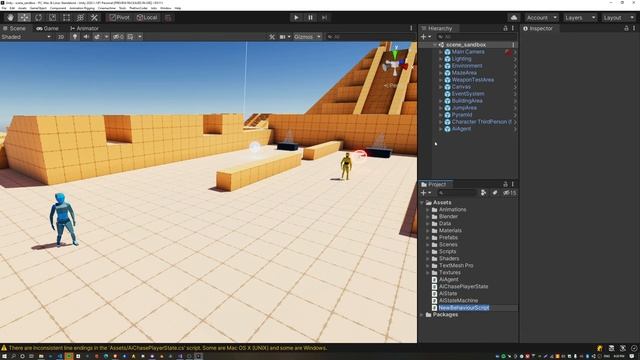Lock the Hierarchy panel

tap(505, 28)
